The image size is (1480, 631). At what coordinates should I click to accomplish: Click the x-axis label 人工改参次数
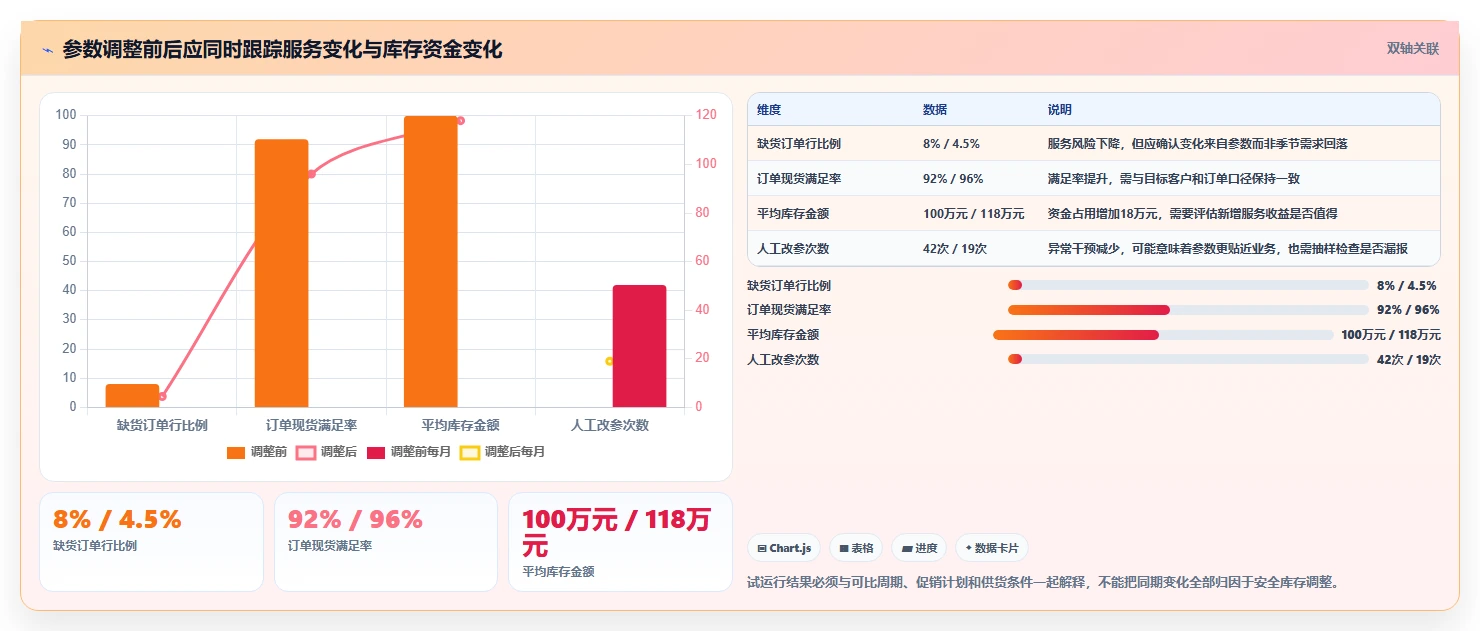point(610,425)
